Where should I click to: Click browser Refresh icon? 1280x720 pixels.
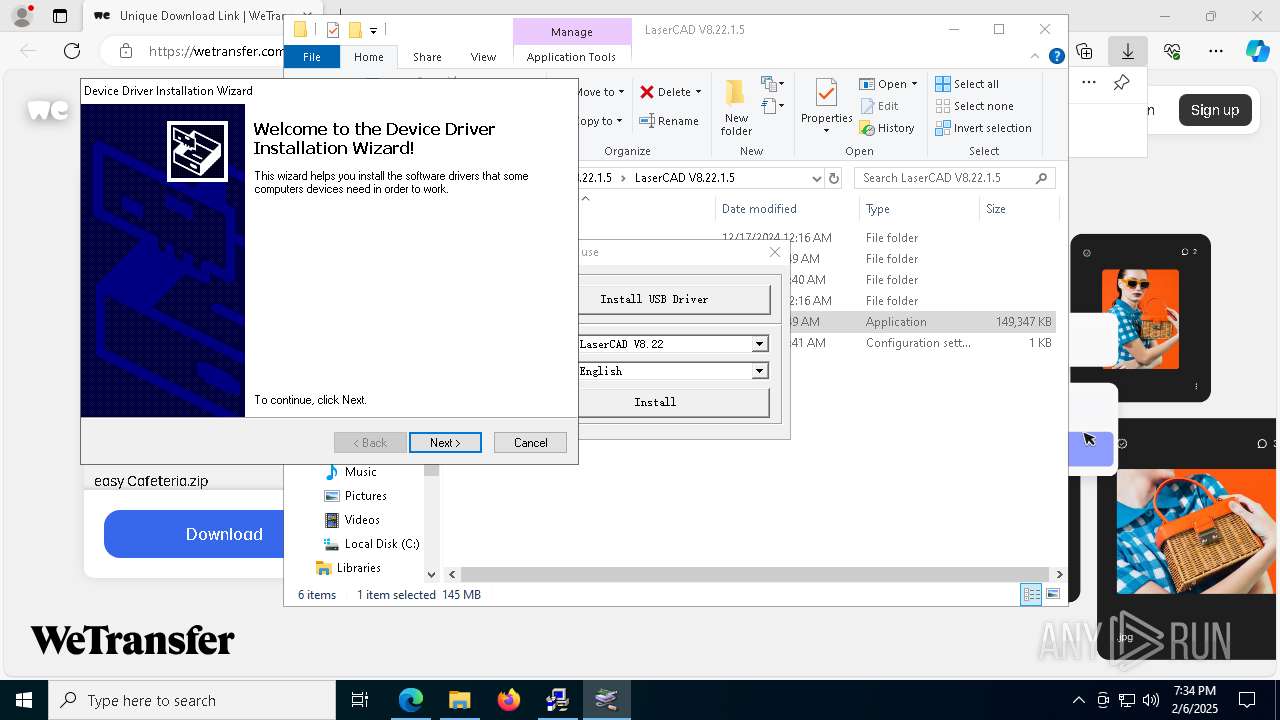(x=72, y=51)
